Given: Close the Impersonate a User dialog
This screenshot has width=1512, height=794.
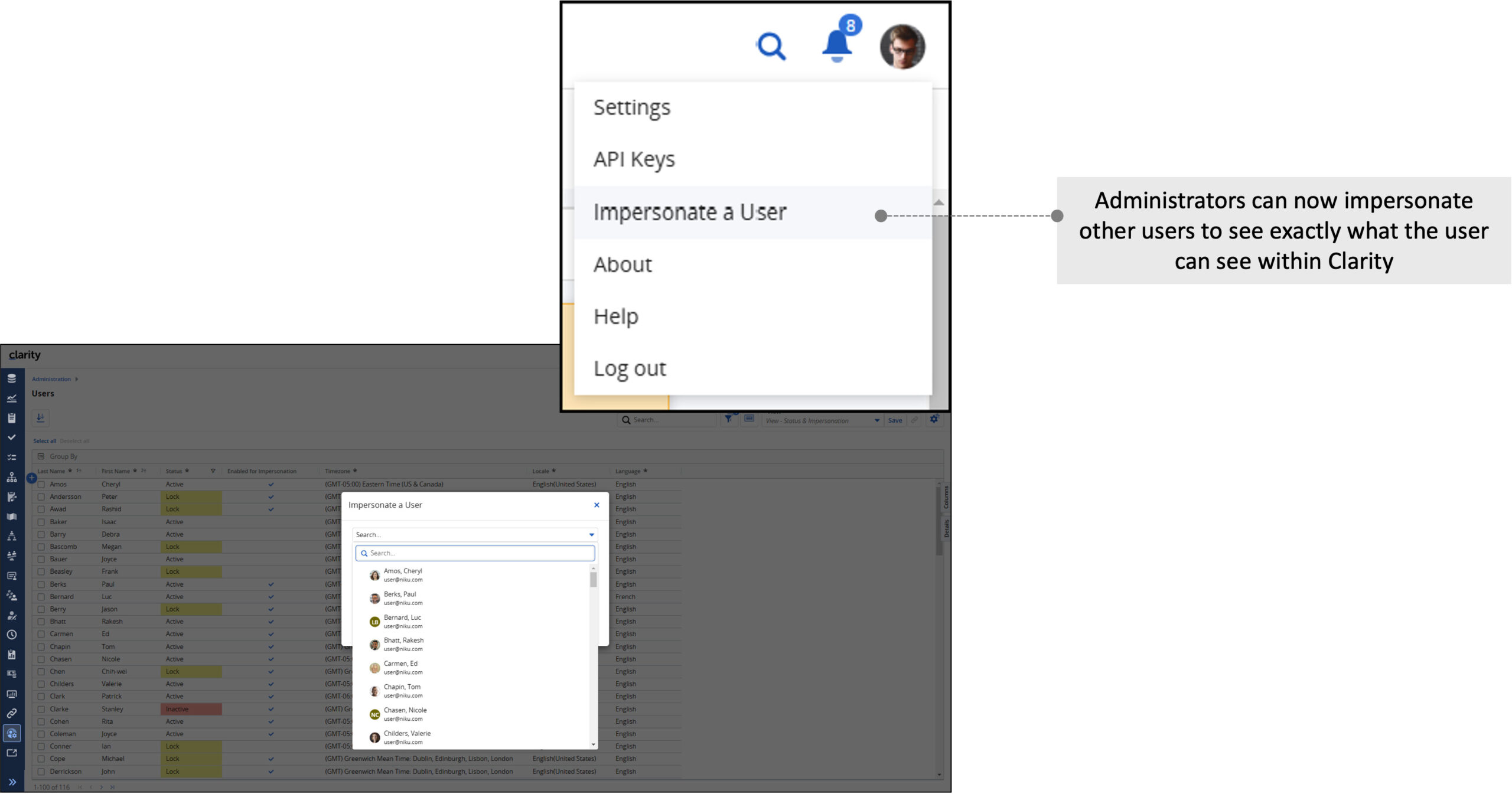Looking at the screenshot, I should pos(597,505).
